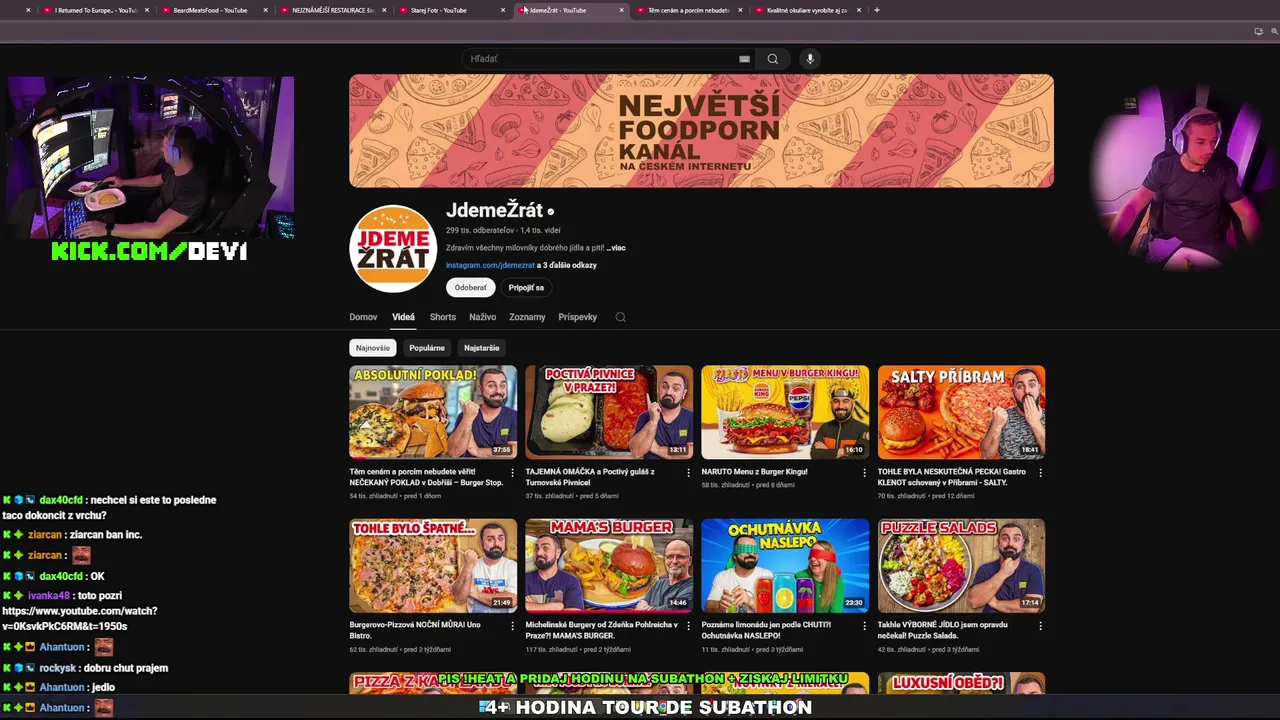Close the BeardMeatsFood browser tab

(x=265, y=10)
